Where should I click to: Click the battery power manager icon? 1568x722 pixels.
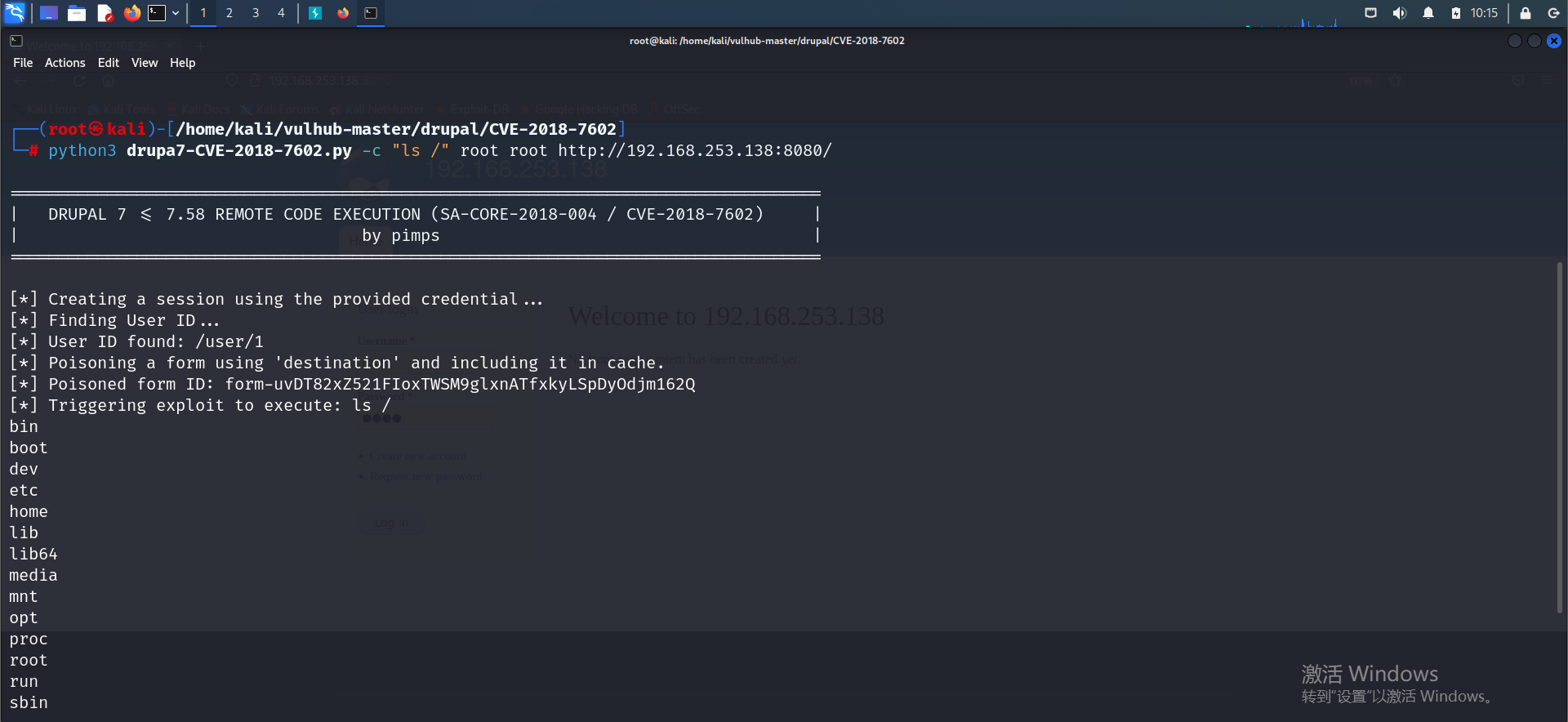1456,13
